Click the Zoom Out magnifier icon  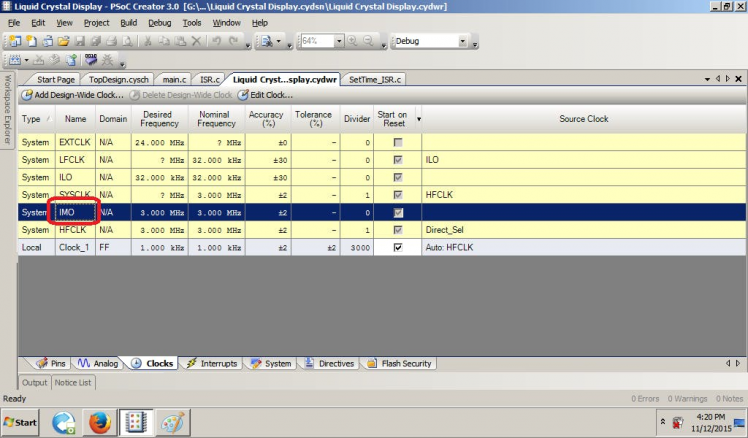tap(368, 41)
